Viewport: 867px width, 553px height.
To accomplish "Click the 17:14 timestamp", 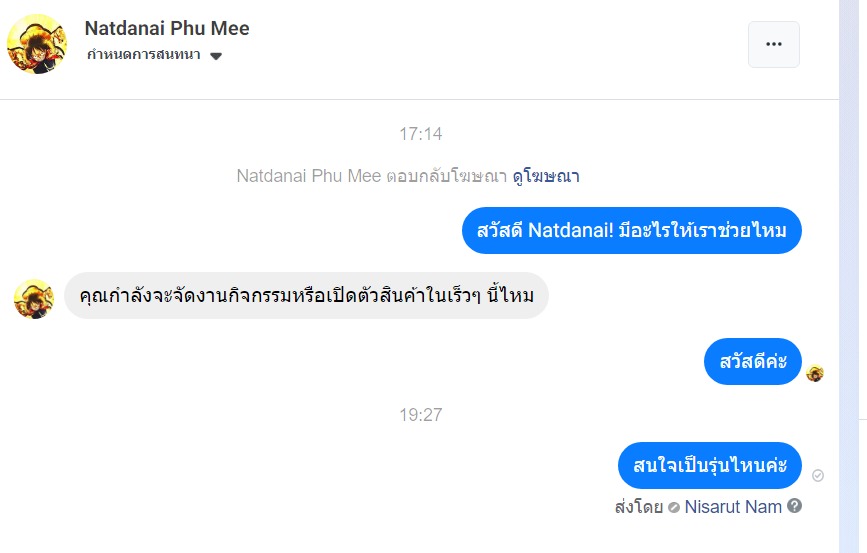I will (x=420, y=134).
